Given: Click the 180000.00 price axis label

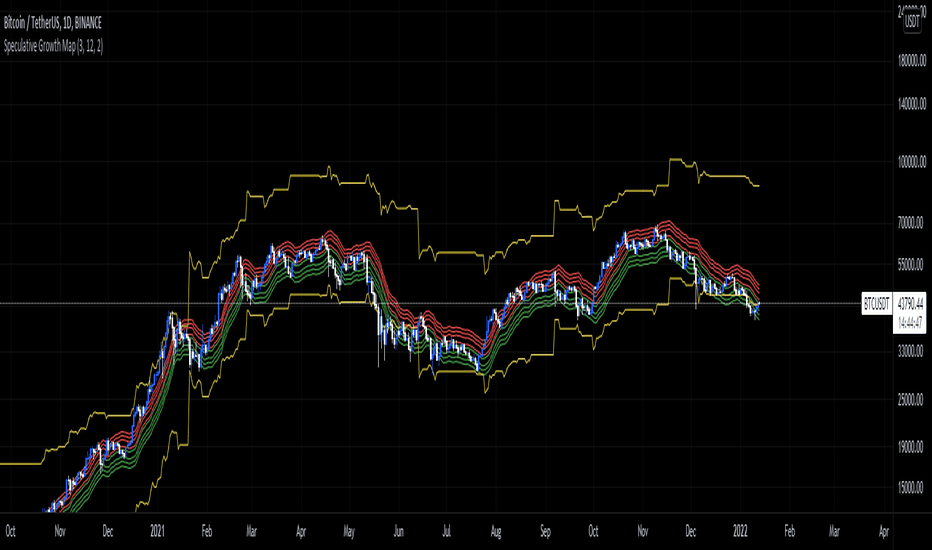Looking at the screenshot, I should click(x=912, y=61).
